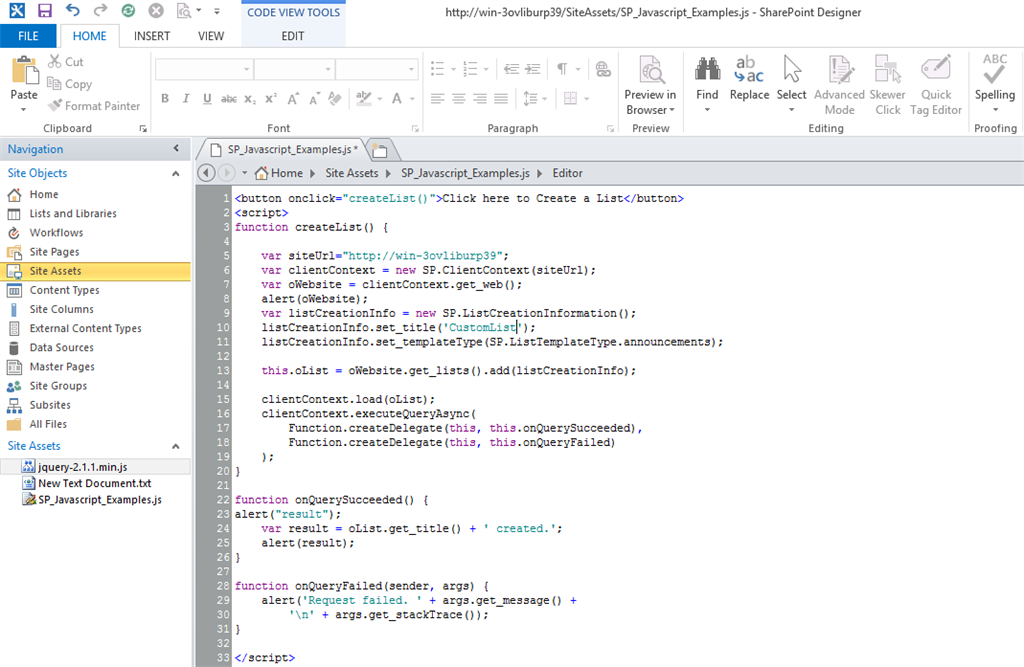This screenshot has height=667, width=1024.
Task: Collapse the Site Assets file list section
Action: [176, 446]
